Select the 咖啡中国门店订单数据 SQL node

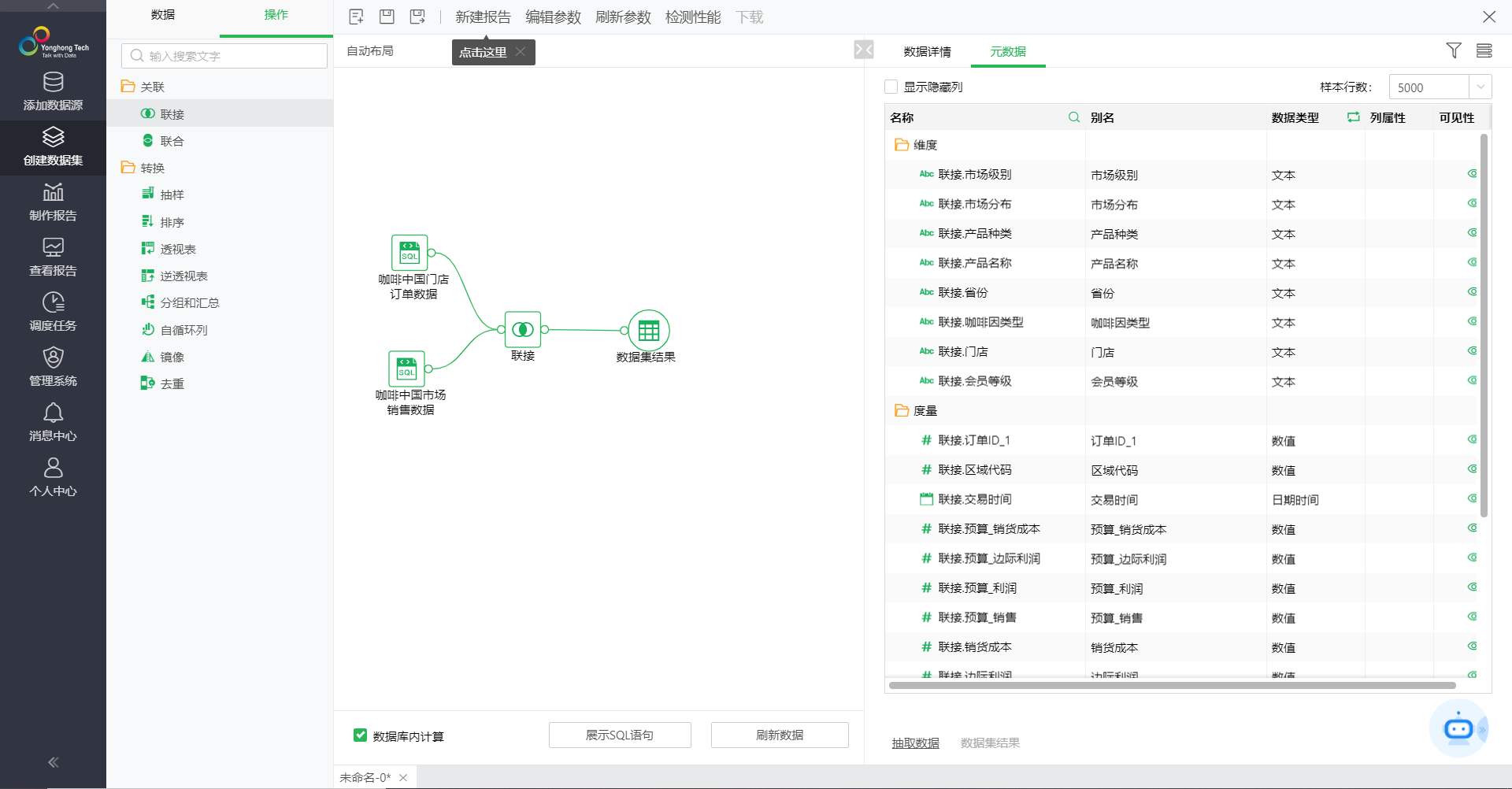409,253
